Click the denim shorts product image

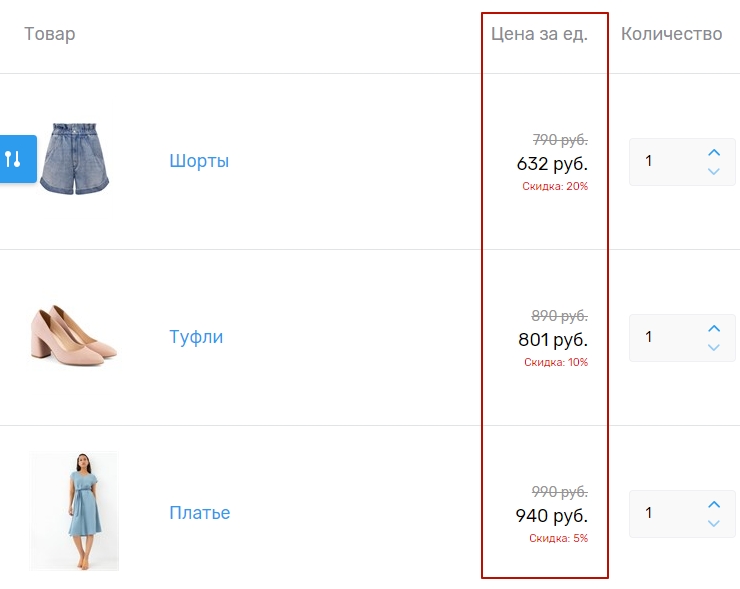point(75,159)
